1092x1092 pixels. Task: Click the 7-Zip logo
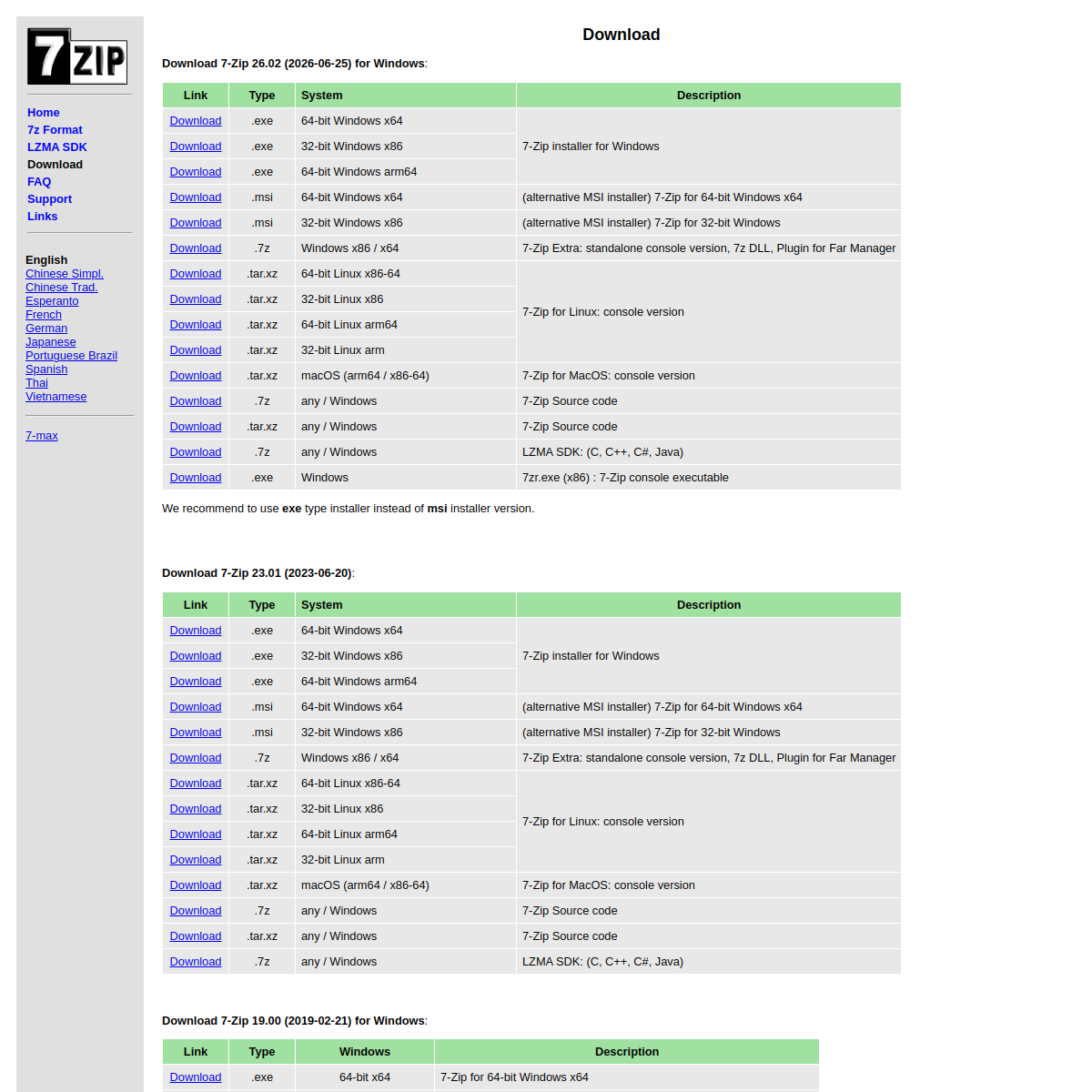click(77, 56)
